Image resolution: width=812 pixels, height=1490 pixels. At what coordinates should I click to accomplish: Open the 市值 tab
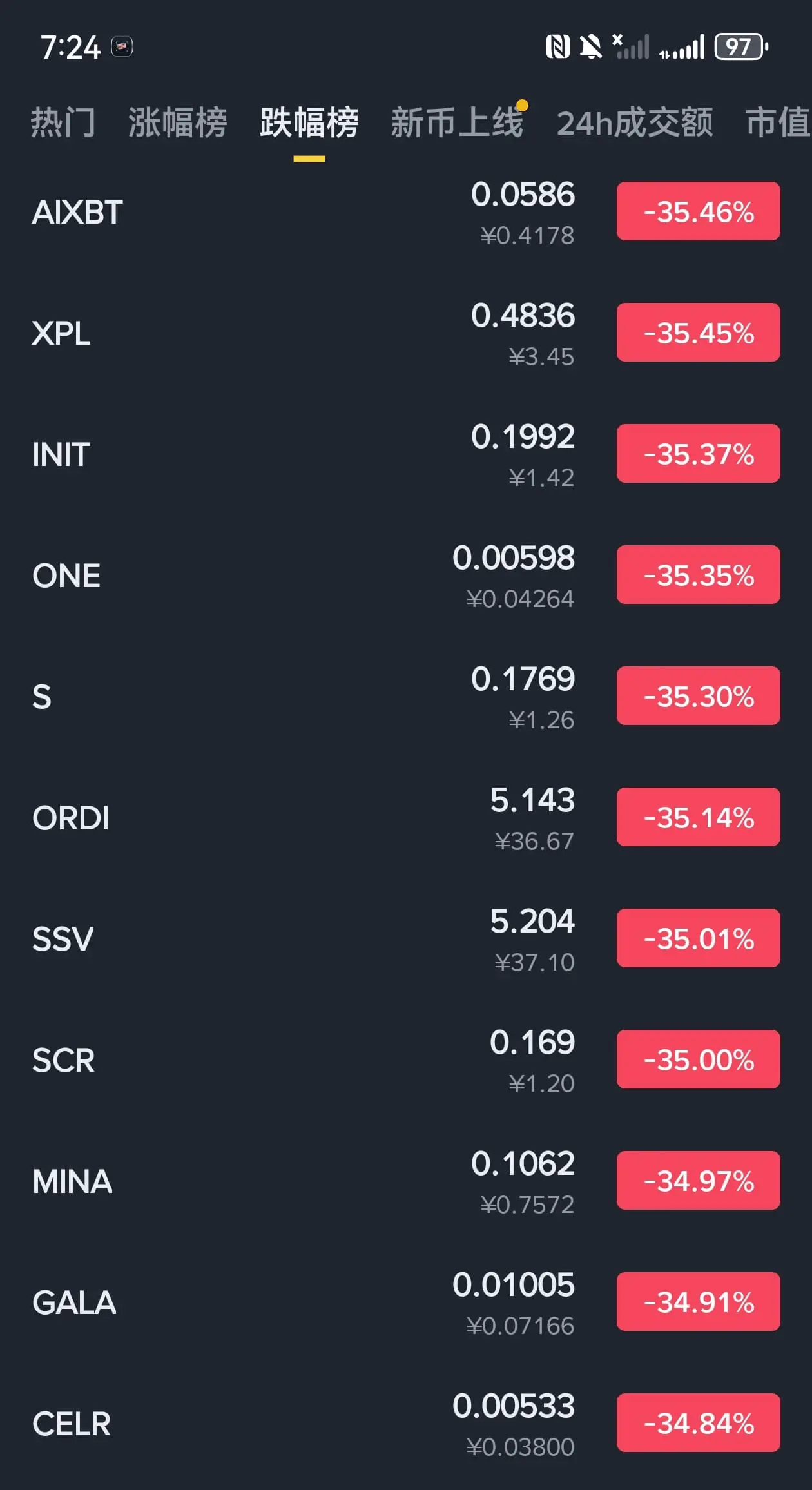777,122
